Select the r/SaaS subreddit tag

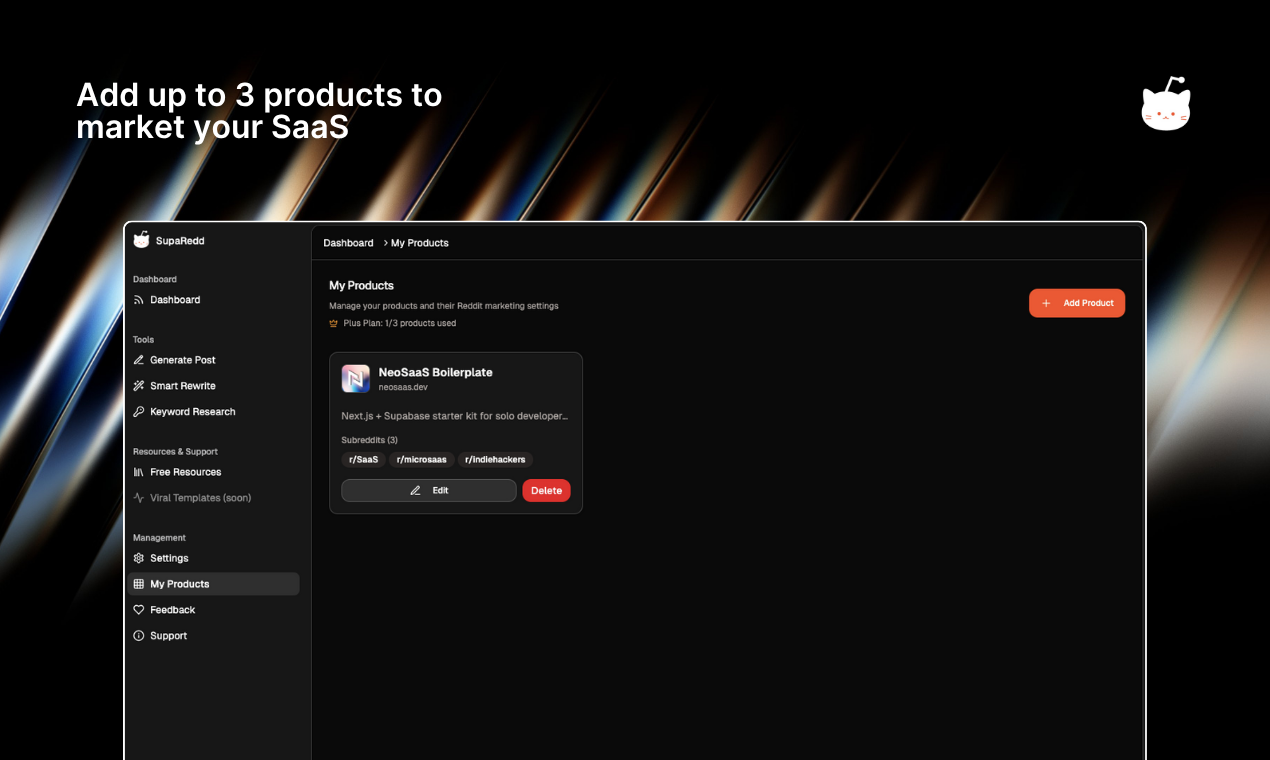pyautogui.click(x=363, y=460)
